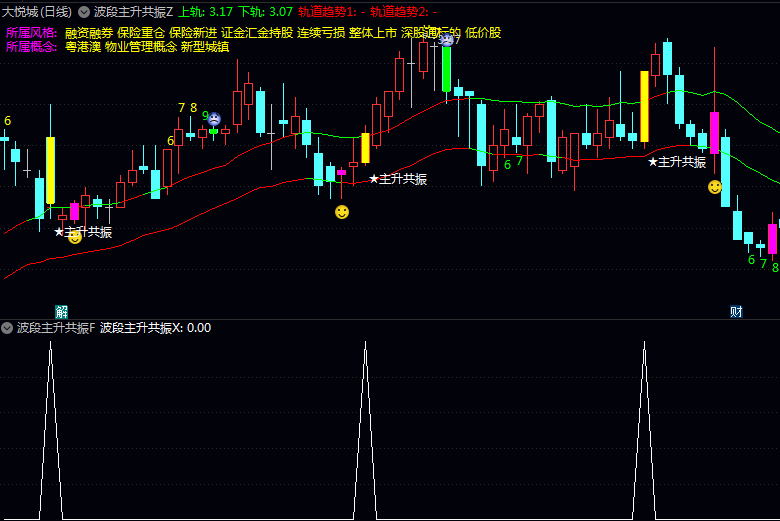The image size is (780, 521).
Task: Open the blue 财 marker icon
Action: (x=736, y=312)
